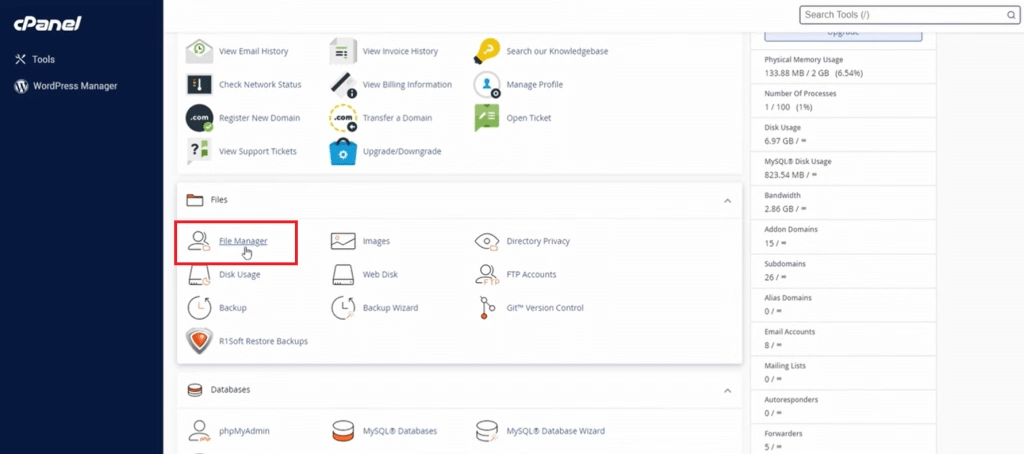
Task: Open the File Manager icon
Action: [199, 241]
